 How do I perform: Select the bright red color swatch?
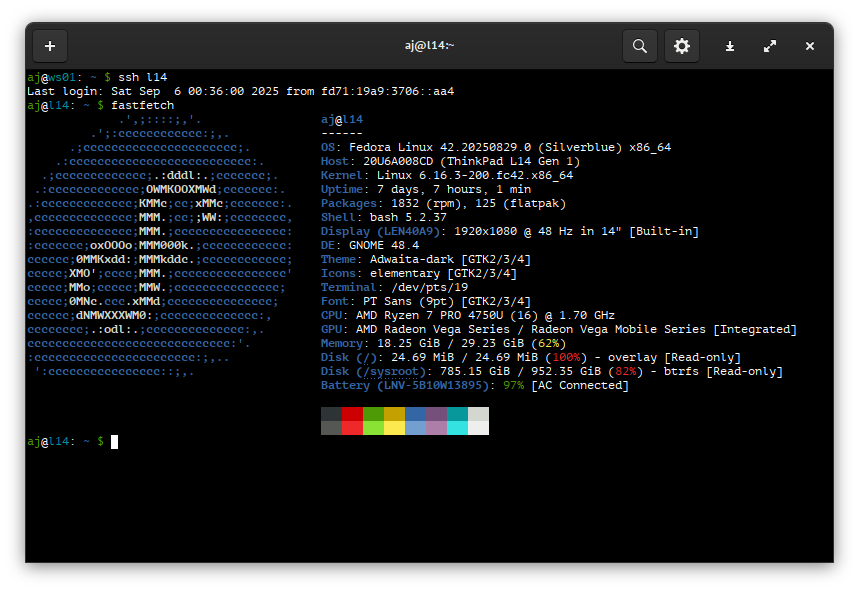coord(352,428)
